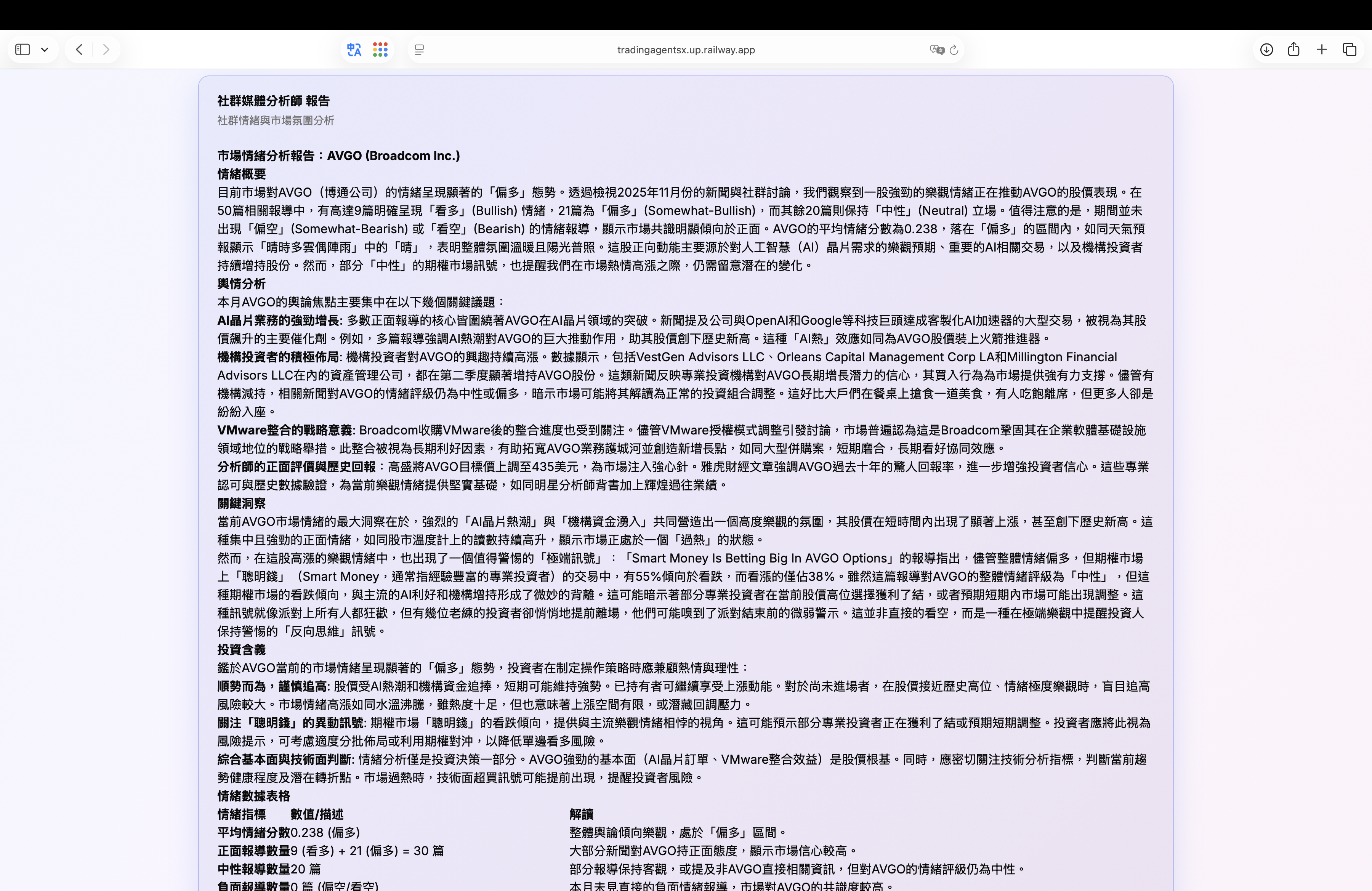Click the 輿情分析 section heading

coord(242,284)
